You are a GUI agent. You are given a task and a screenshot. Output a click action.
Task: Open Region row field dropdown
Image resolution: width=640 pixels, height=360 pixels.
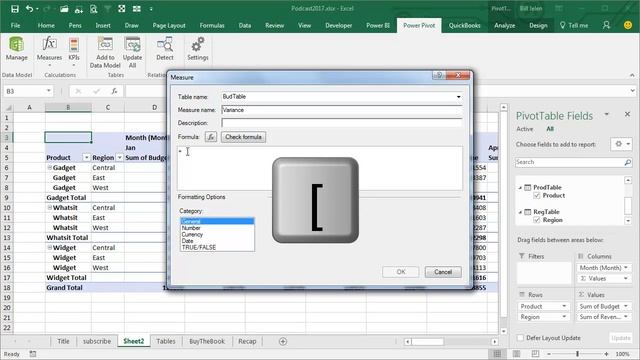[x=564, y=317]
